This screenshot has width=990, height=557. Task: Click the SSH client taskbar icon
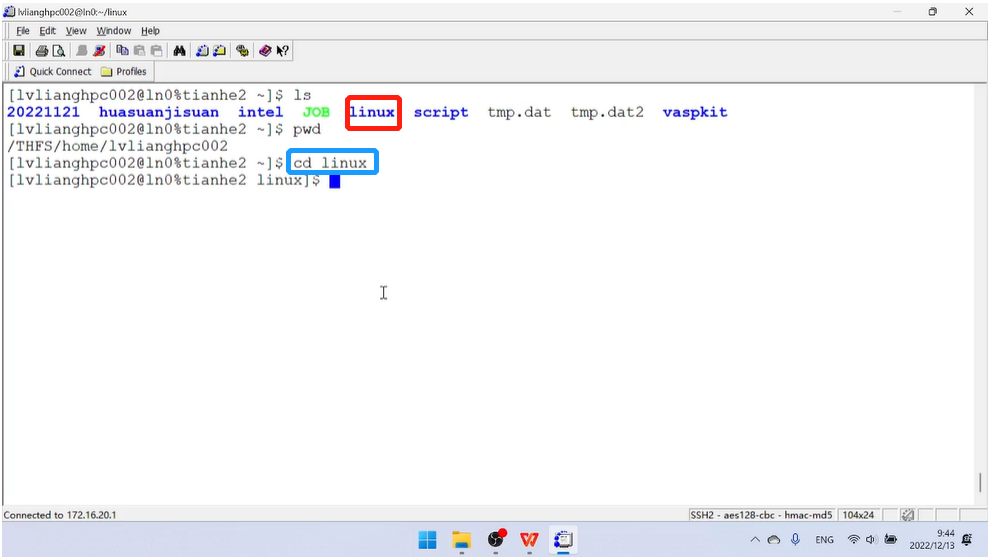coord(563,540)
